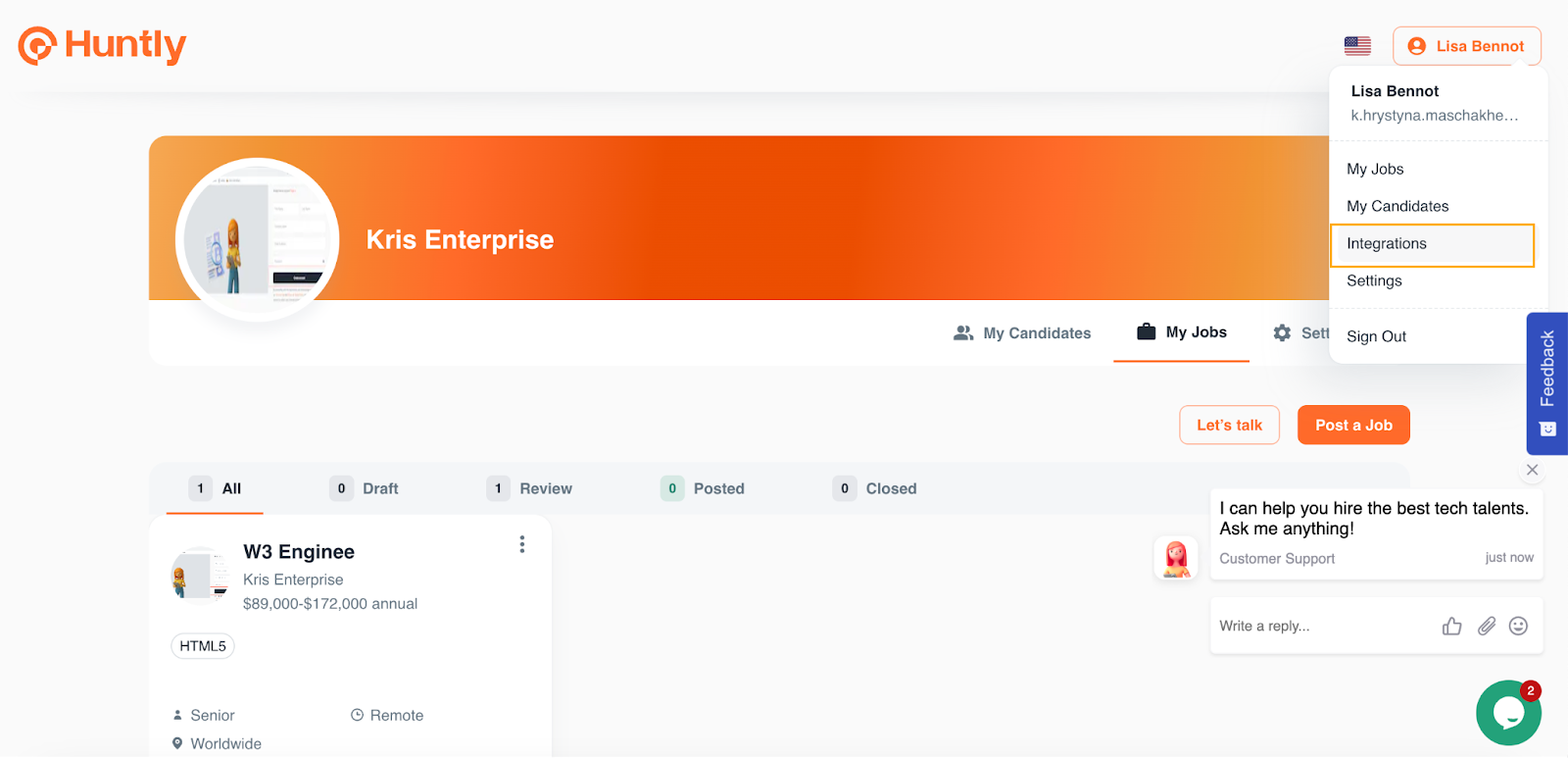
Task: Click the customer support avatar
Action: [1176, 558]
